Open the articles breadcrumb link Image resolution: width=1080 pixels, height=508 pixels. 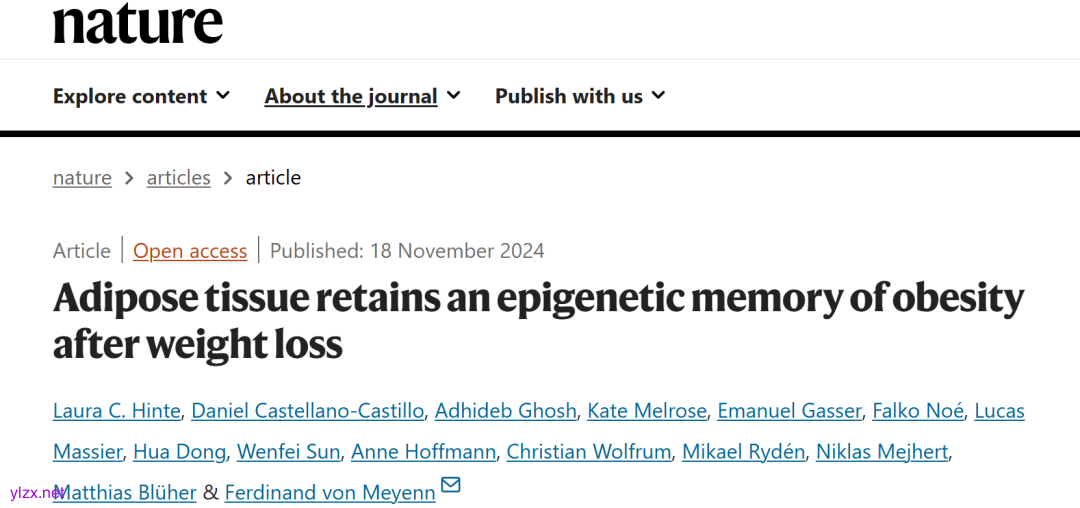[x=179, y=177]
